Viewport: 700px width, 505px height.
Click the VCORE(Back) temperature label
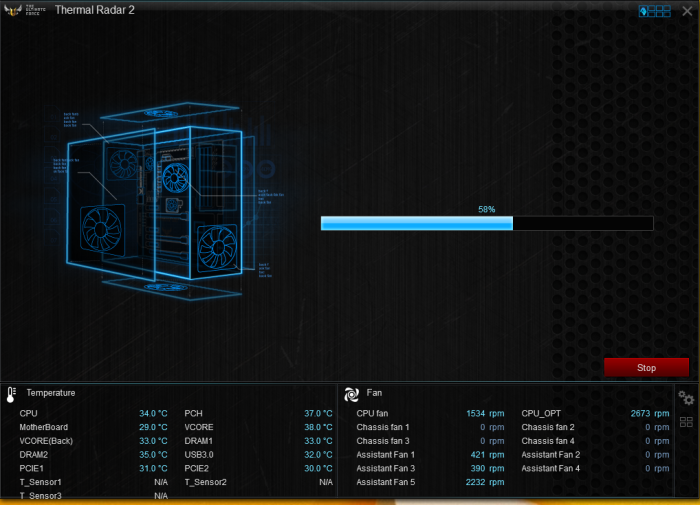point(46,441)
